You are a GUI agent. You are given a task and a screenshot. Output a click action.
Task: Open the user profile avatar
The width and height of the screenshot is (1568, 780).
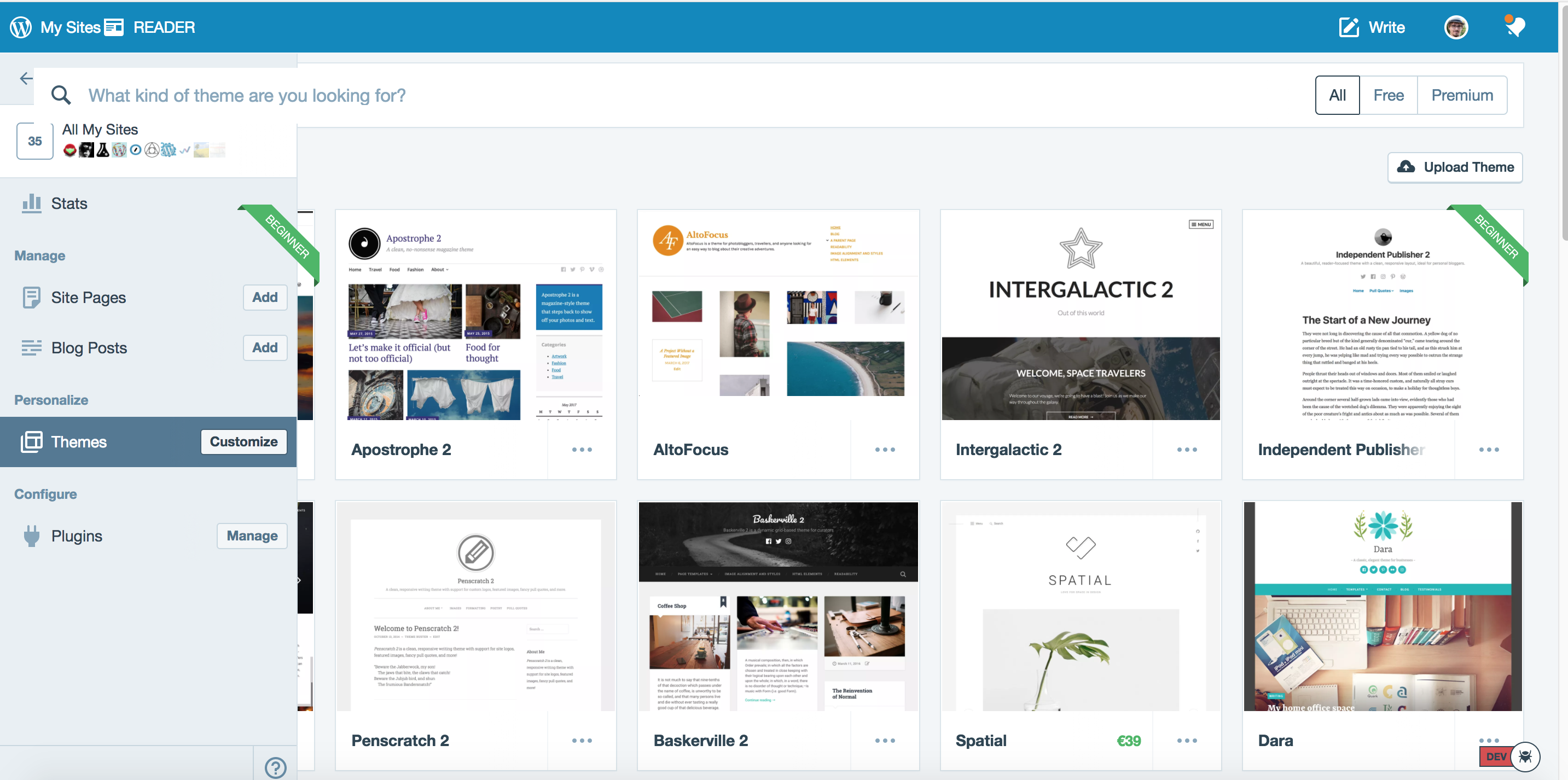coord(1455,27)
